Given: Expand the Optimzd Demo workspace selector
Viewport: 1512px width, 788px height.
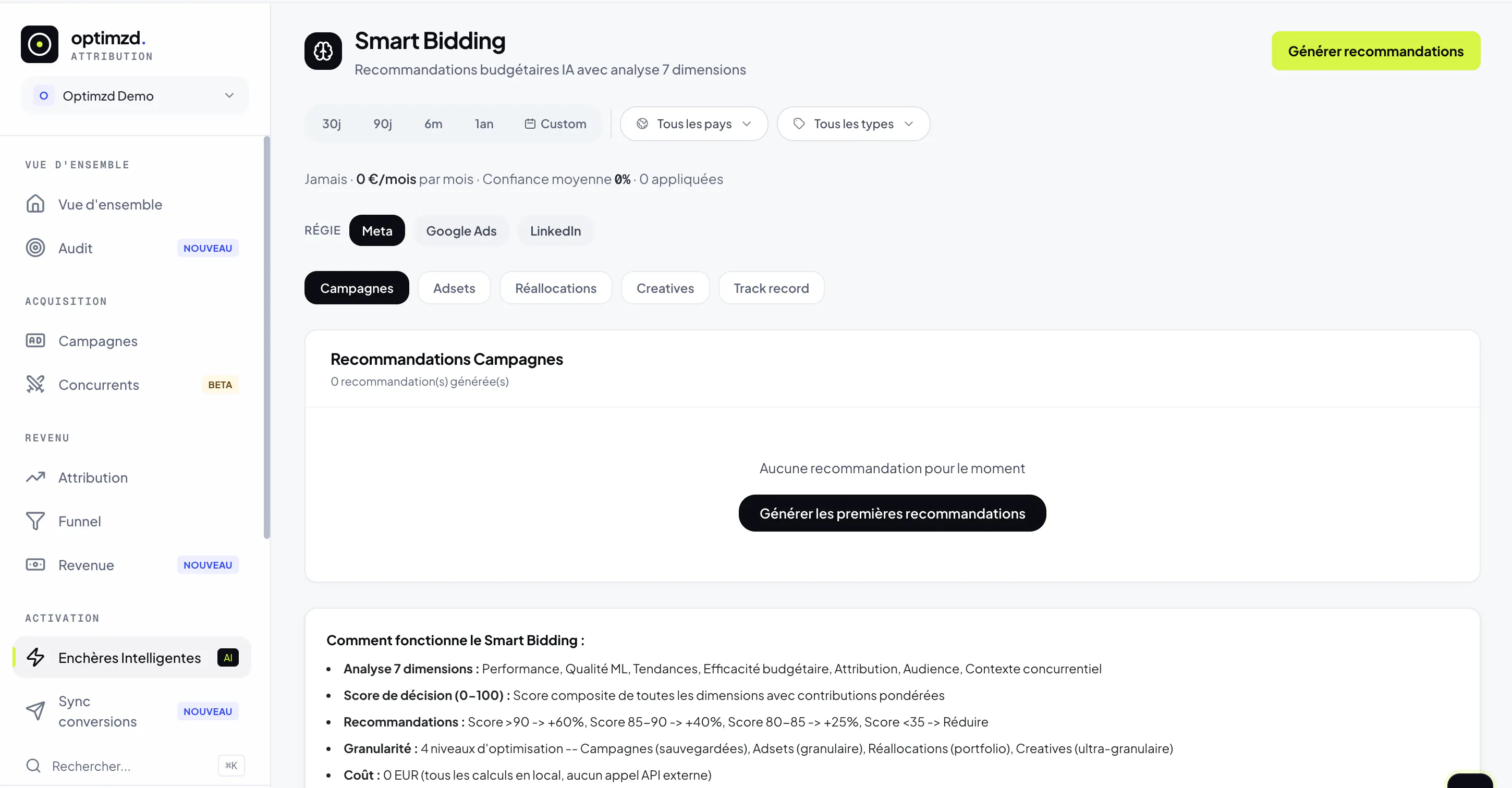Looking at the screenshot, I should pyautogui.click(x=135, y=96).
